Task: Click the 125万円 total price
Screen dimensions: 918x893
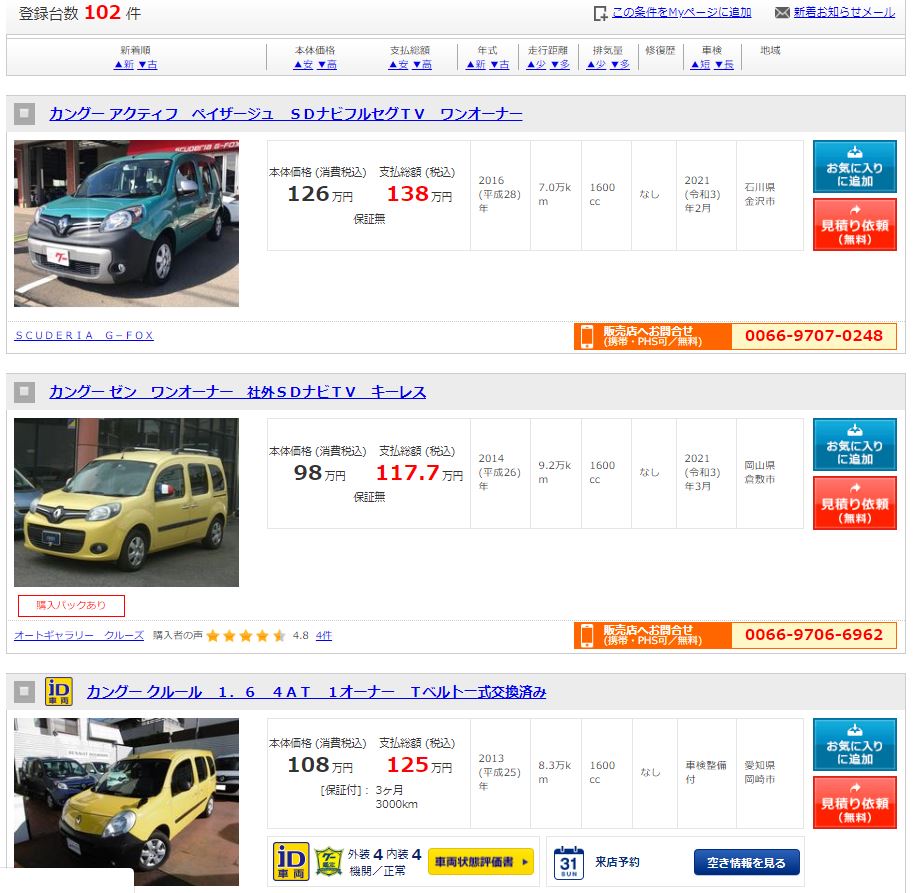Action: coord(419,765)
